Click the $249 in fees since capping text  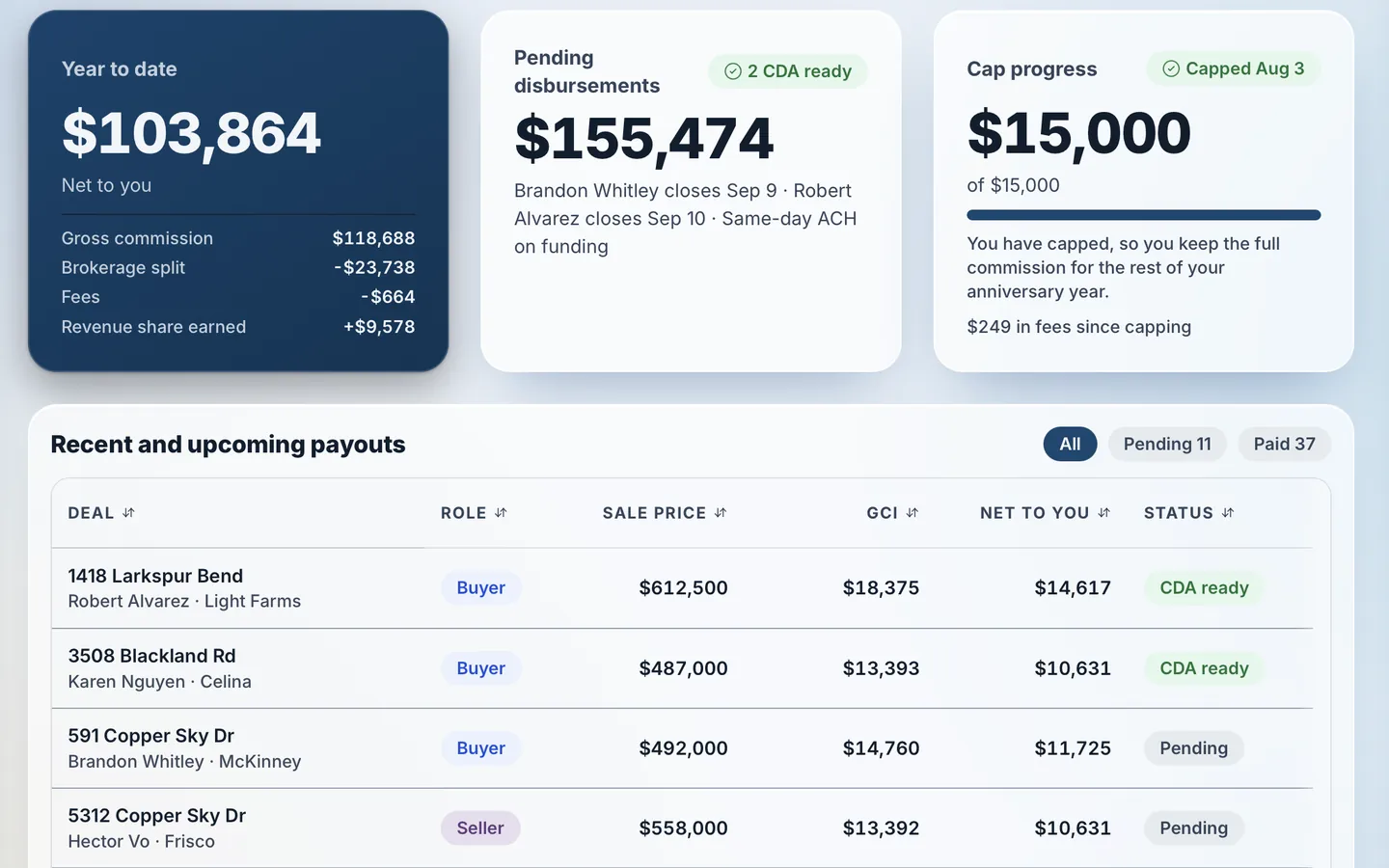1078,327
